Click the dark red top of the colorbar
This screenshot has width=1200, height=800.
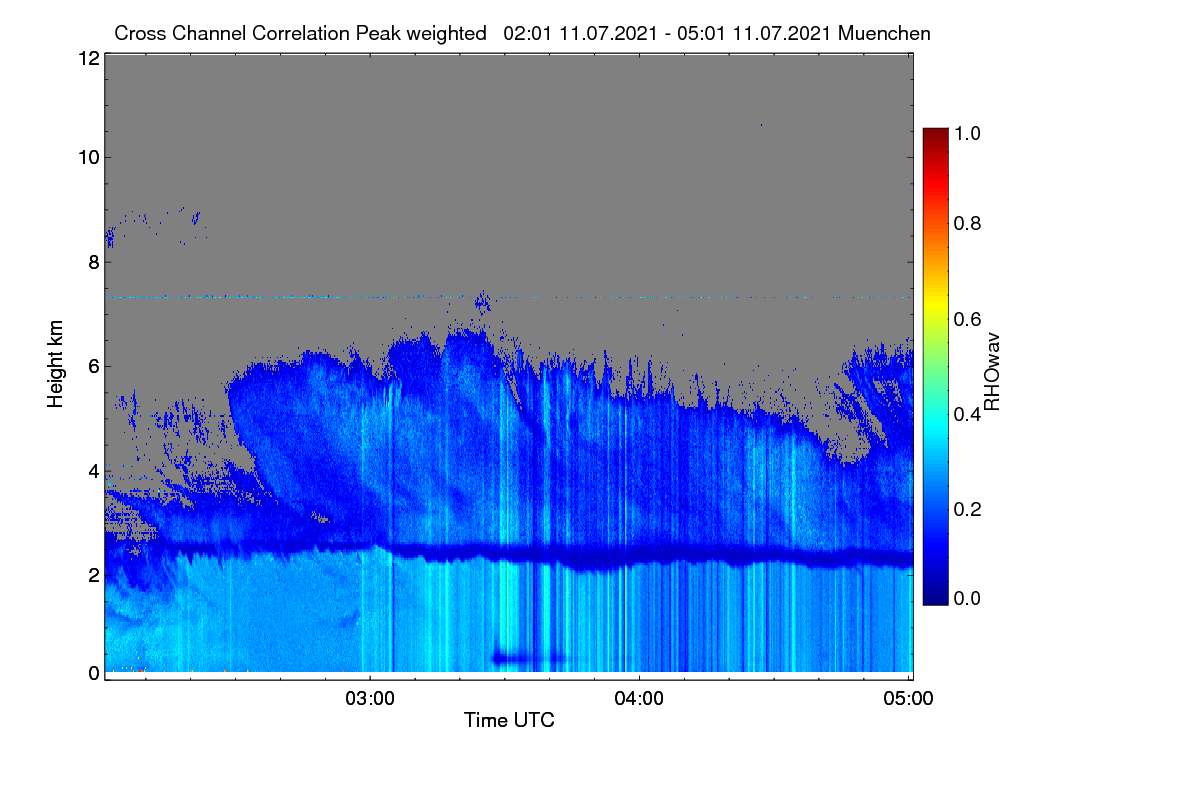pyautogui.click(x=934, y=135)
